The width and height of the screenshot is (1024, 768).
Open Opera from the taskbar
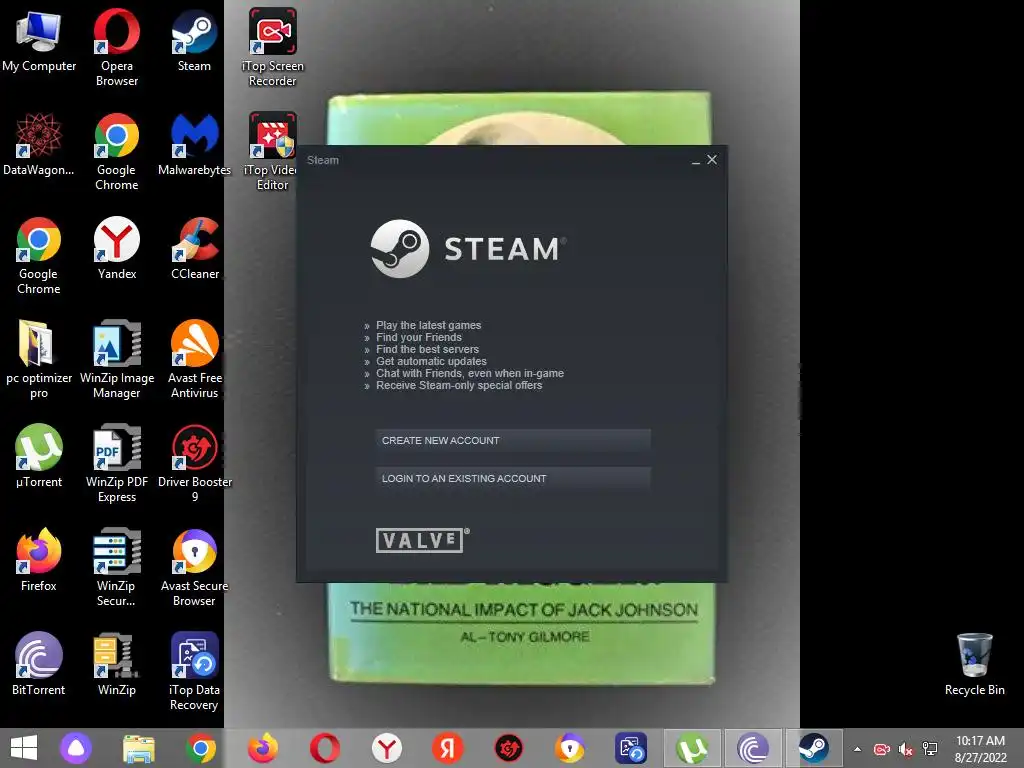[x=325, y=748]
